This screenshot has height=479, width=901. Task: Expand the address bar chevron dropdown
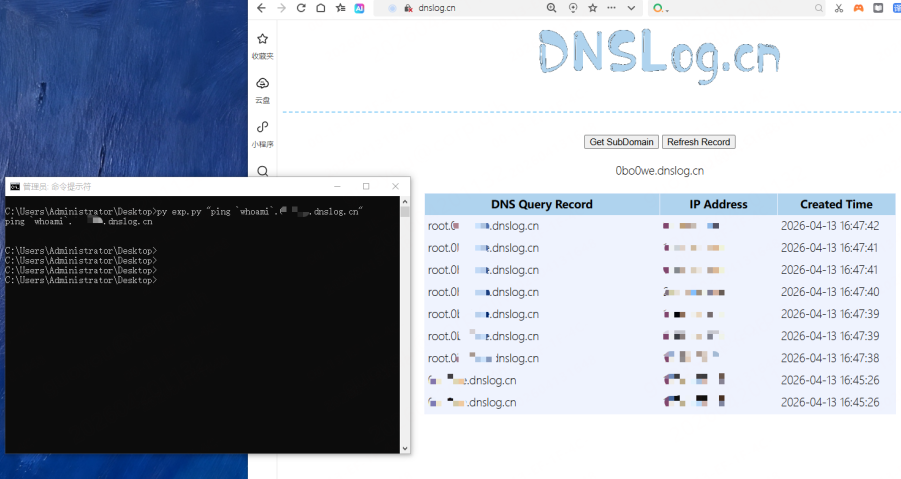628,8
